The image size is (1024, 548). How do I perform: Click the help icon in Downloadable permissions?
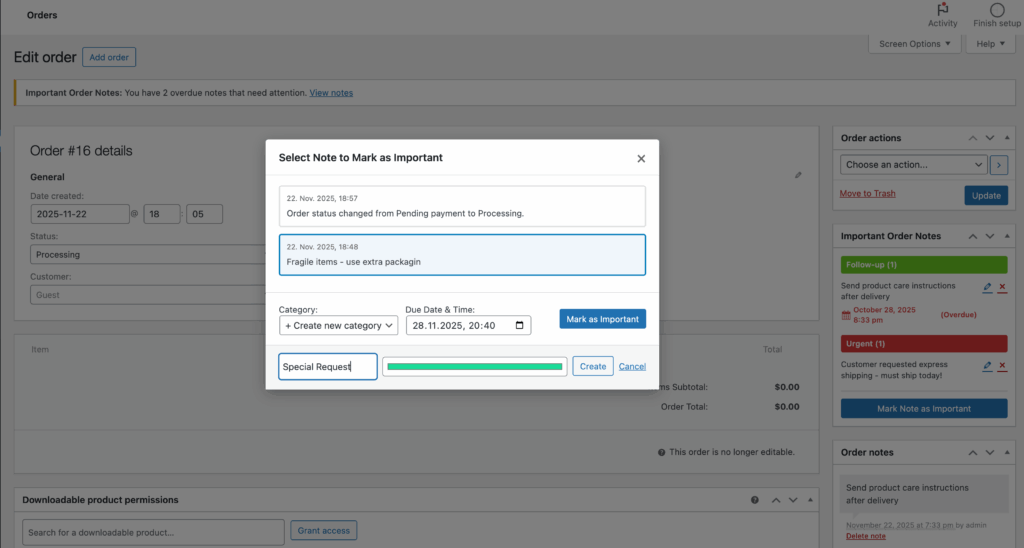(x=755, y=500)
